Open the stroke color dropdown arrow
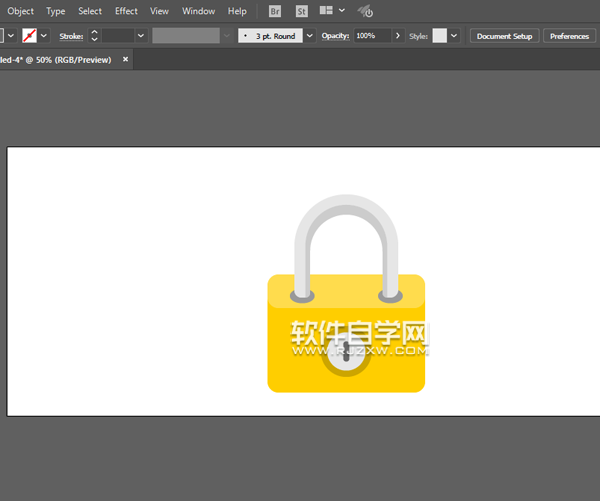 click(44, 36)
